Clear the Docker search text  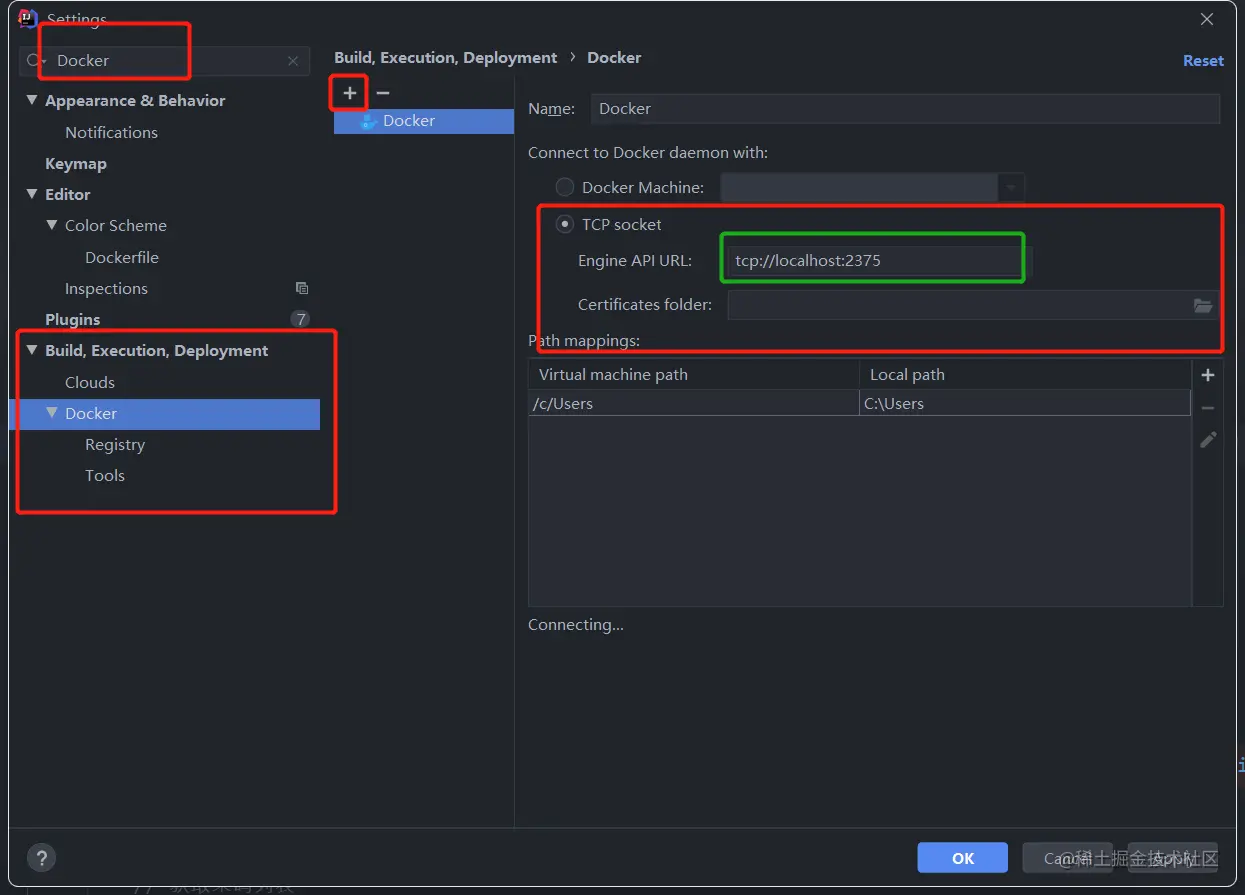[293, 61]
